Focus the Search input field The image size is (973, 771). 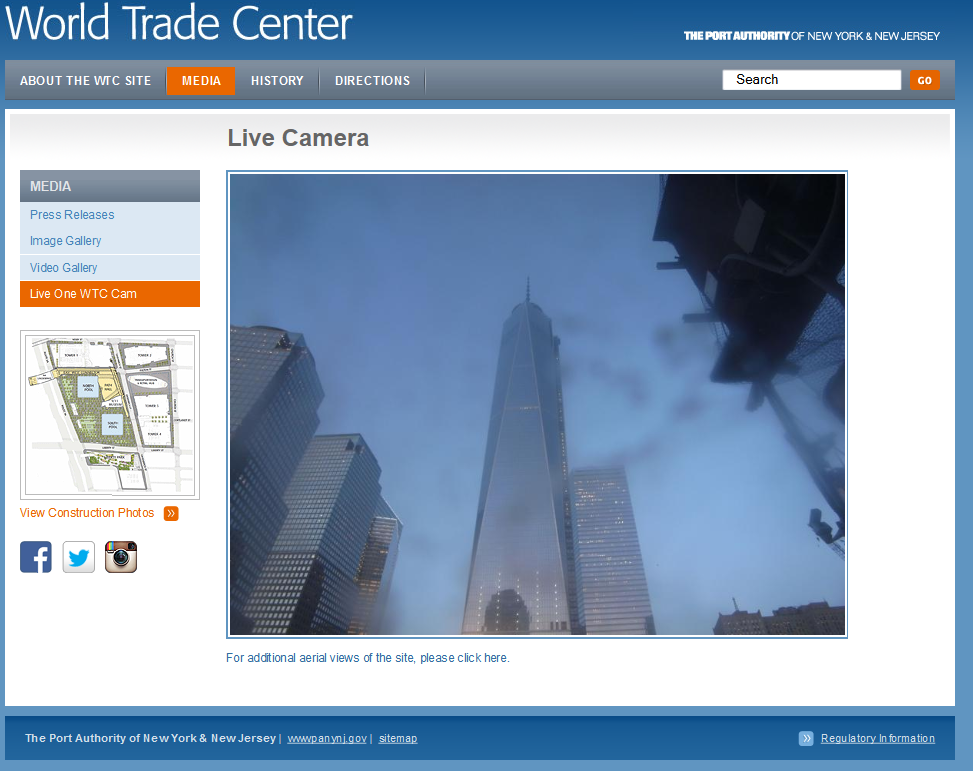[x=812, y=79]
